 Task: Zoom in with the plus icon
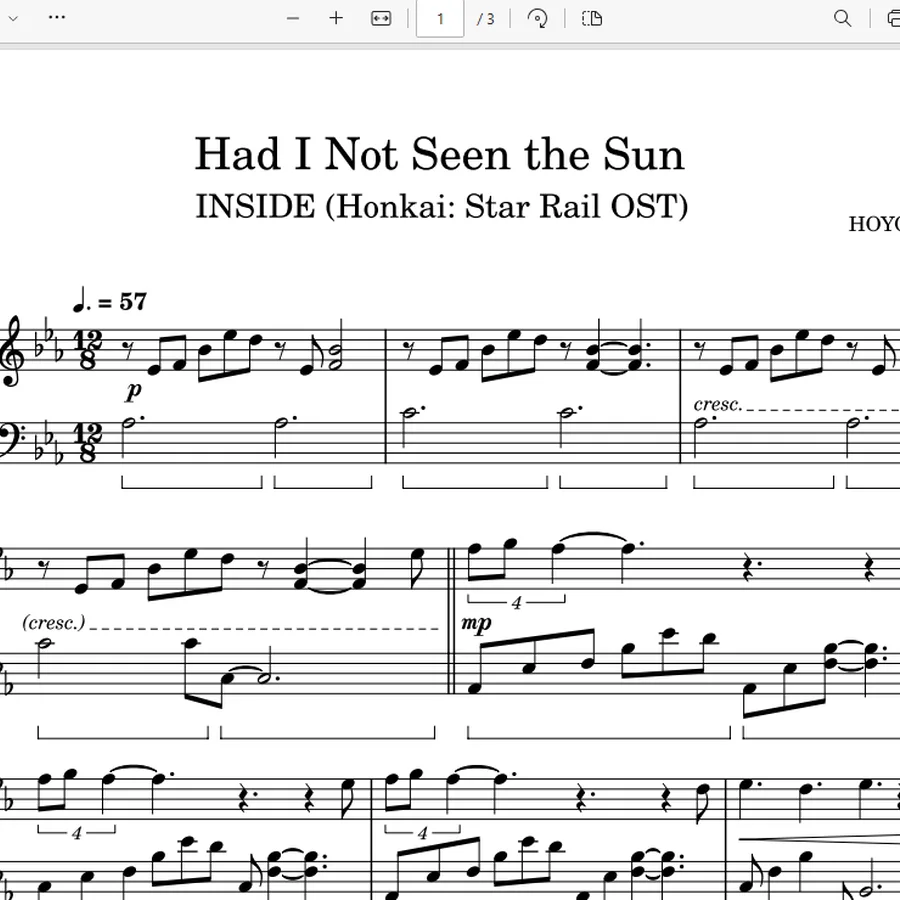click(336, 19)
